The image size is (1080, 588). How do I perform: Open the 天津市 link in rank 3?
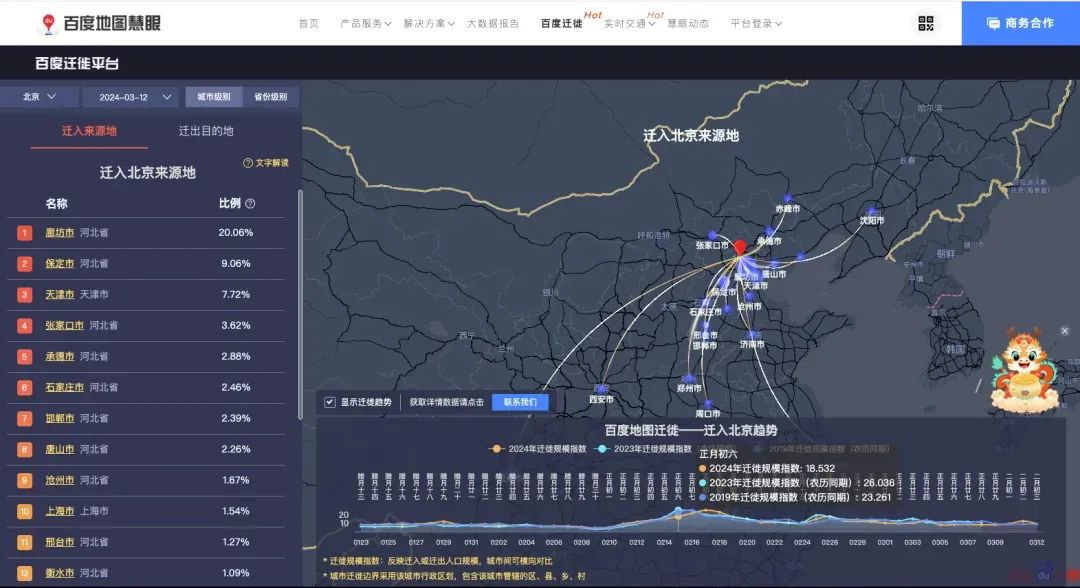point(60,295)
